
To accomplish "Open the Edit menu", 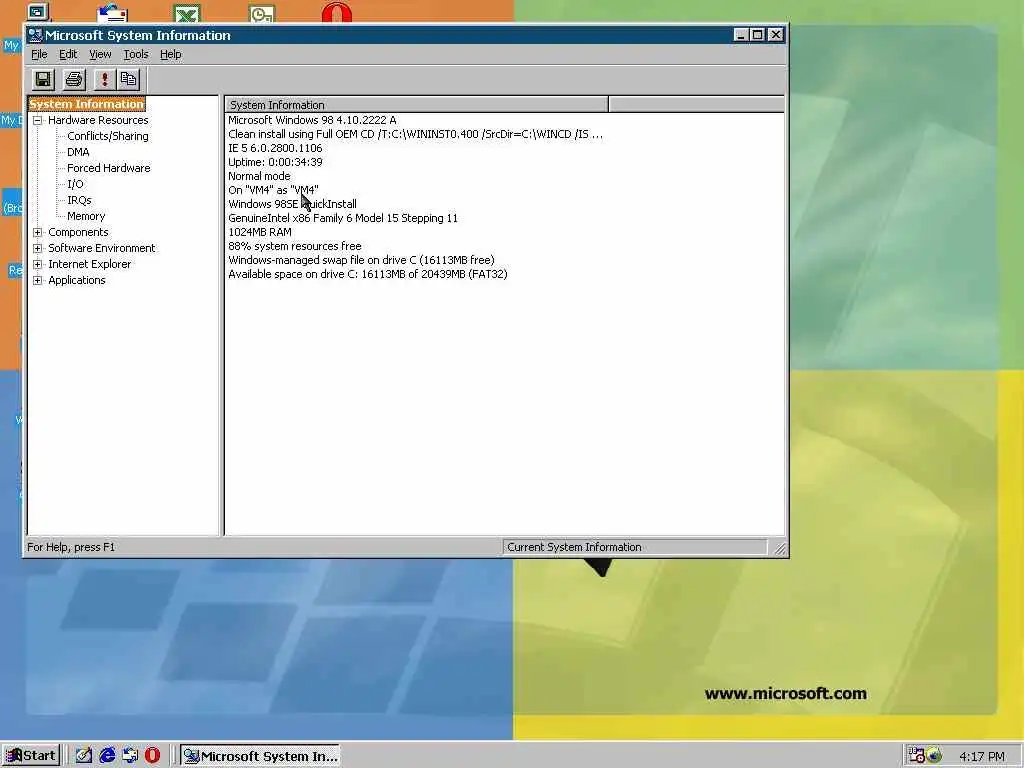I will tap(68, 54).
